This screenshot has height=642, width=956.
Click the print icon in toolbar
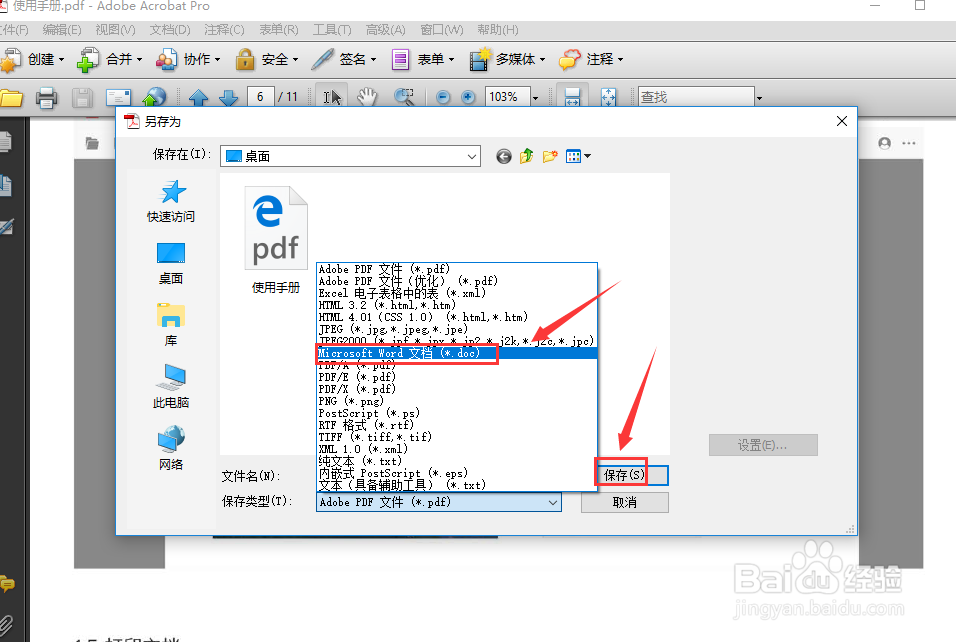tap(46, 98)
